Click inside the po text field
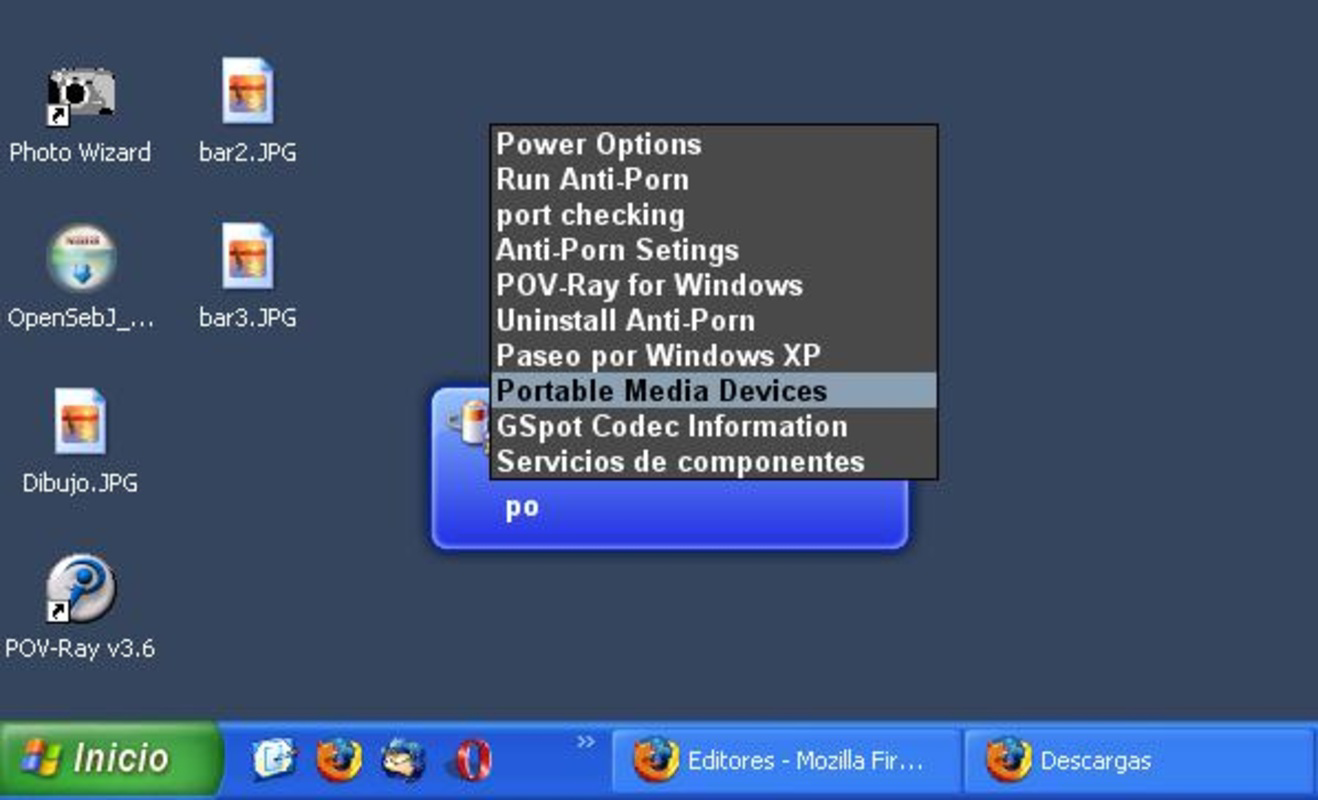 pyautogui.click(x=660, y=507)
